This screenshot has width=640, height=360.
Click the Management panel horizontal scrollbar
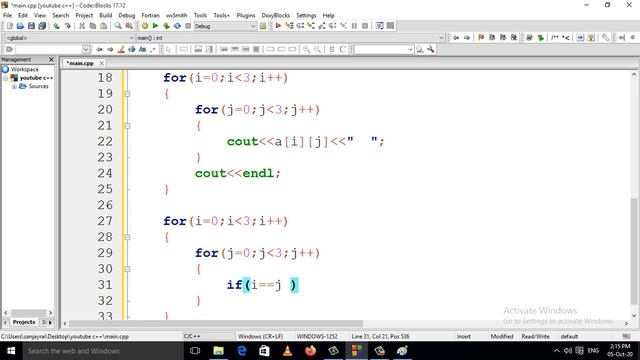click(28, 313)
